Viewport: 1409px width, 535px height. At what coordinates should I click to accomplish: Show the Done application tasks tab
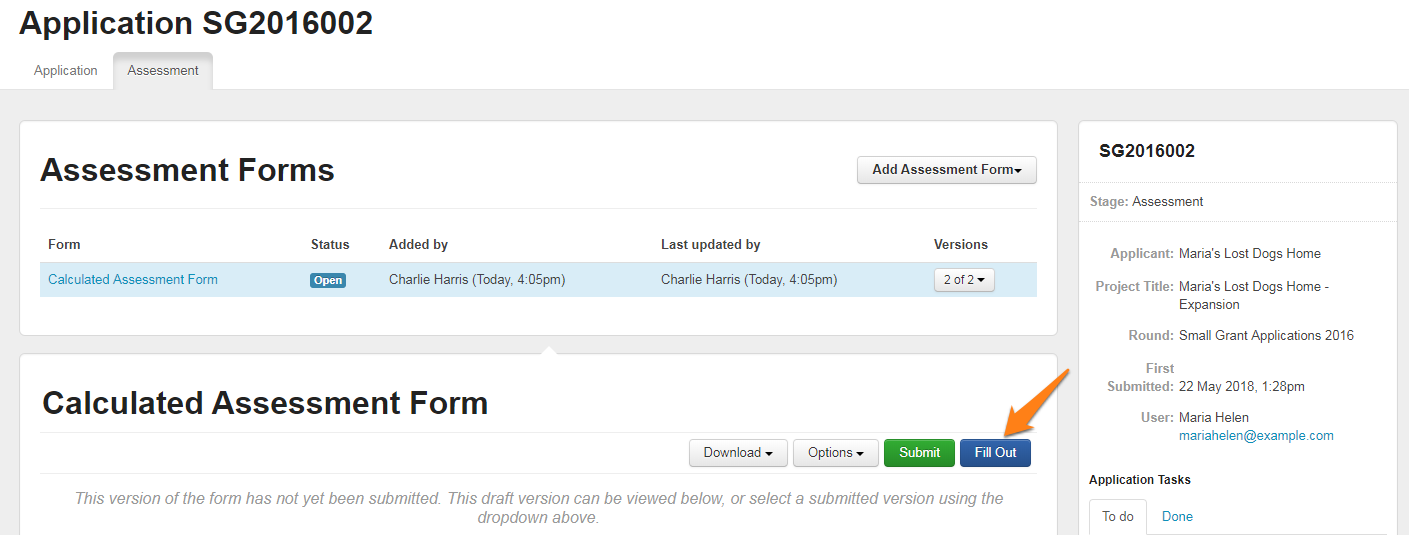[x=1177, y=517]
